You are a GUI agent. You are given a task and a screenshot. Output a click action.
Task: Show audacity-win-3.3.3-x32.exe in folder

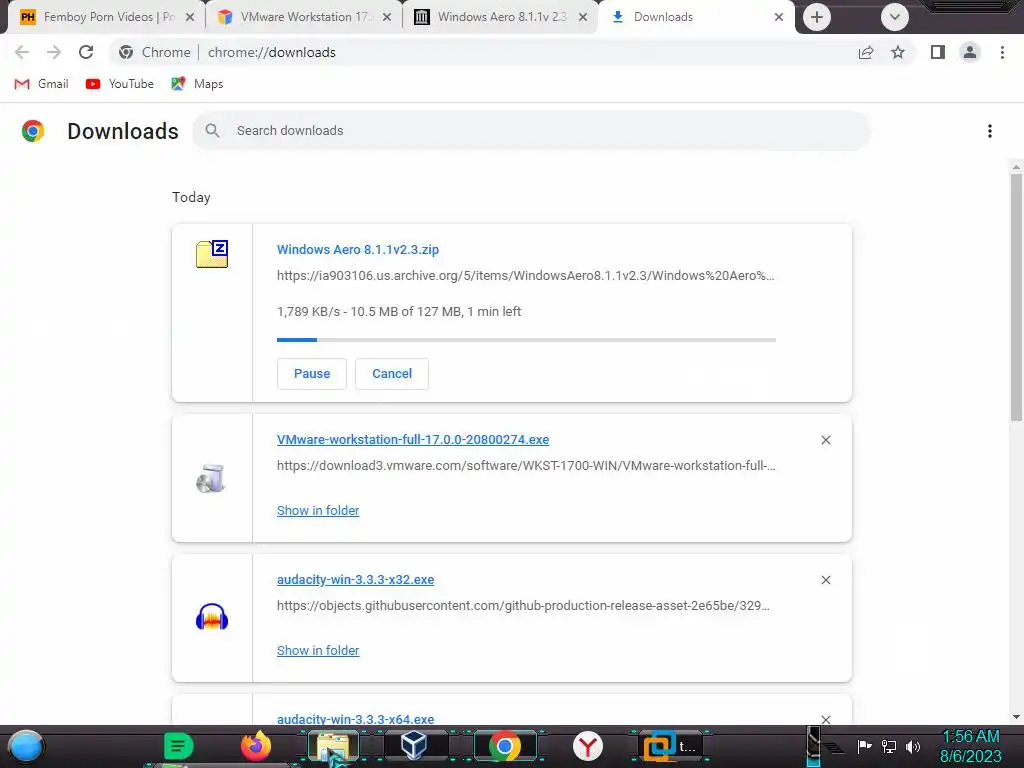coord(318,650)
